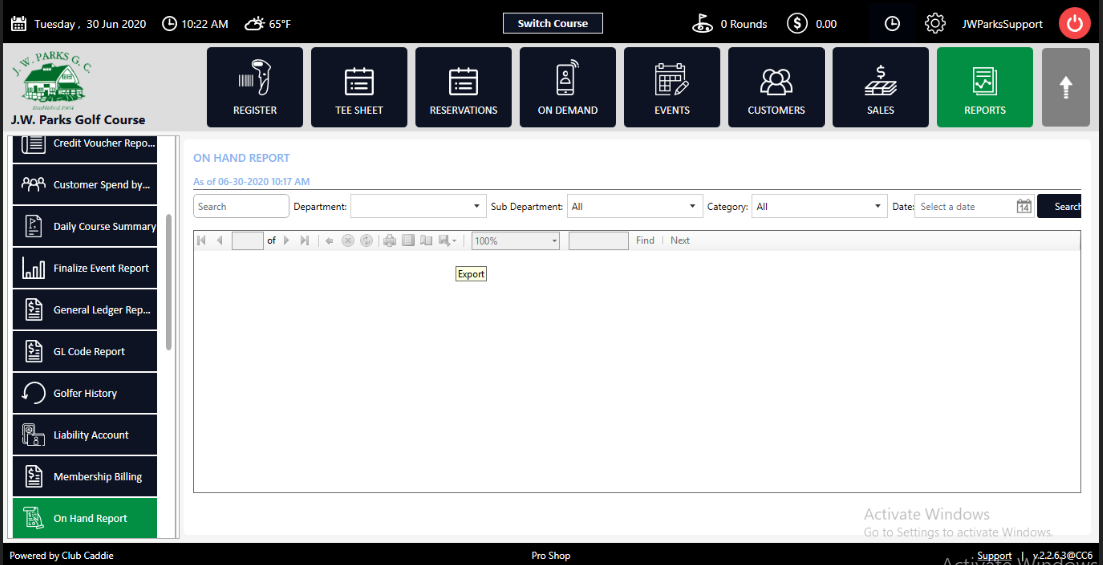Go to next report page
This screenshot has height=565, width=1103.
pyautogui.click(x=286, y=241)
